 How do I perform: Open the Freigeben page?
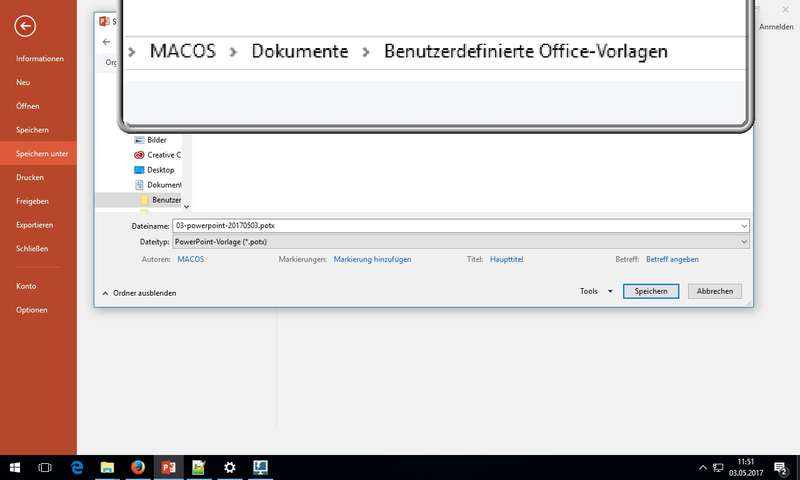click(x=32, y=201)
